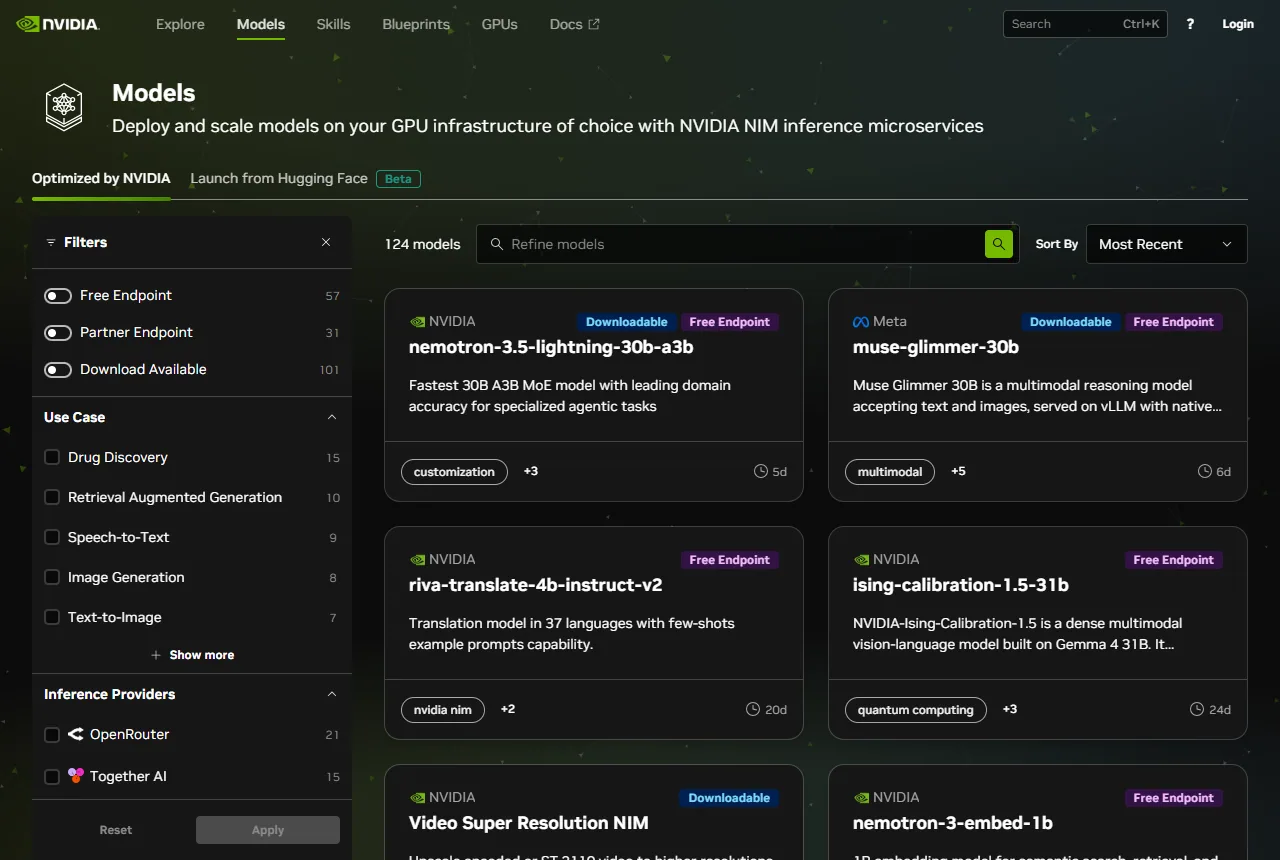Image resolution: width=1280 pixels, height=860 pixels.
Task: Open the help question mark icon
Action: [x=1190, y=24]
